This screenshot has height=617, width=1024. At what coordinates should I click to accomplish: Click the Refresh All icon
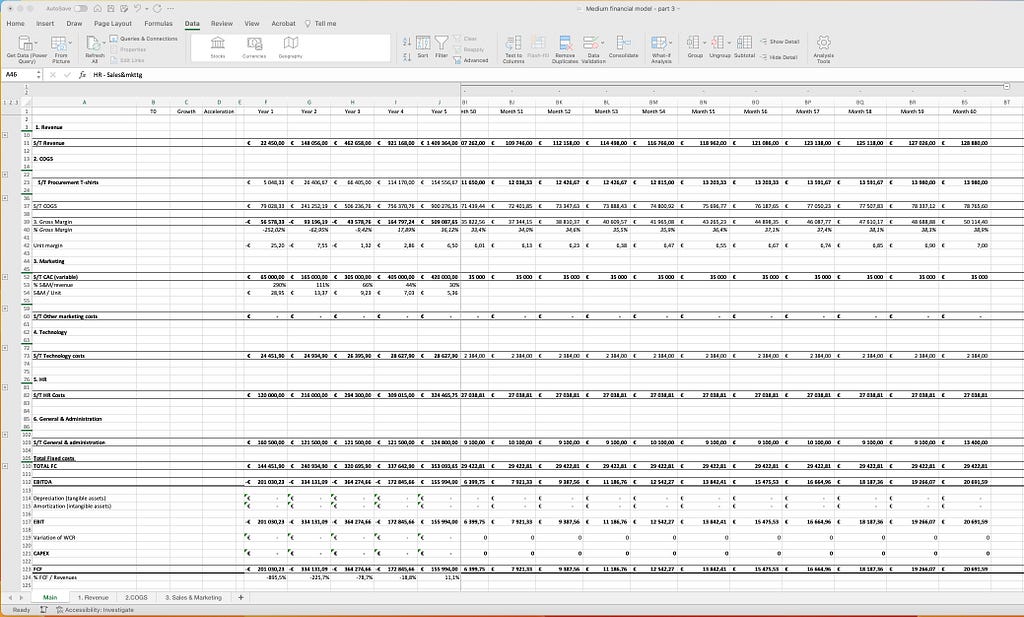coord(93,44)
